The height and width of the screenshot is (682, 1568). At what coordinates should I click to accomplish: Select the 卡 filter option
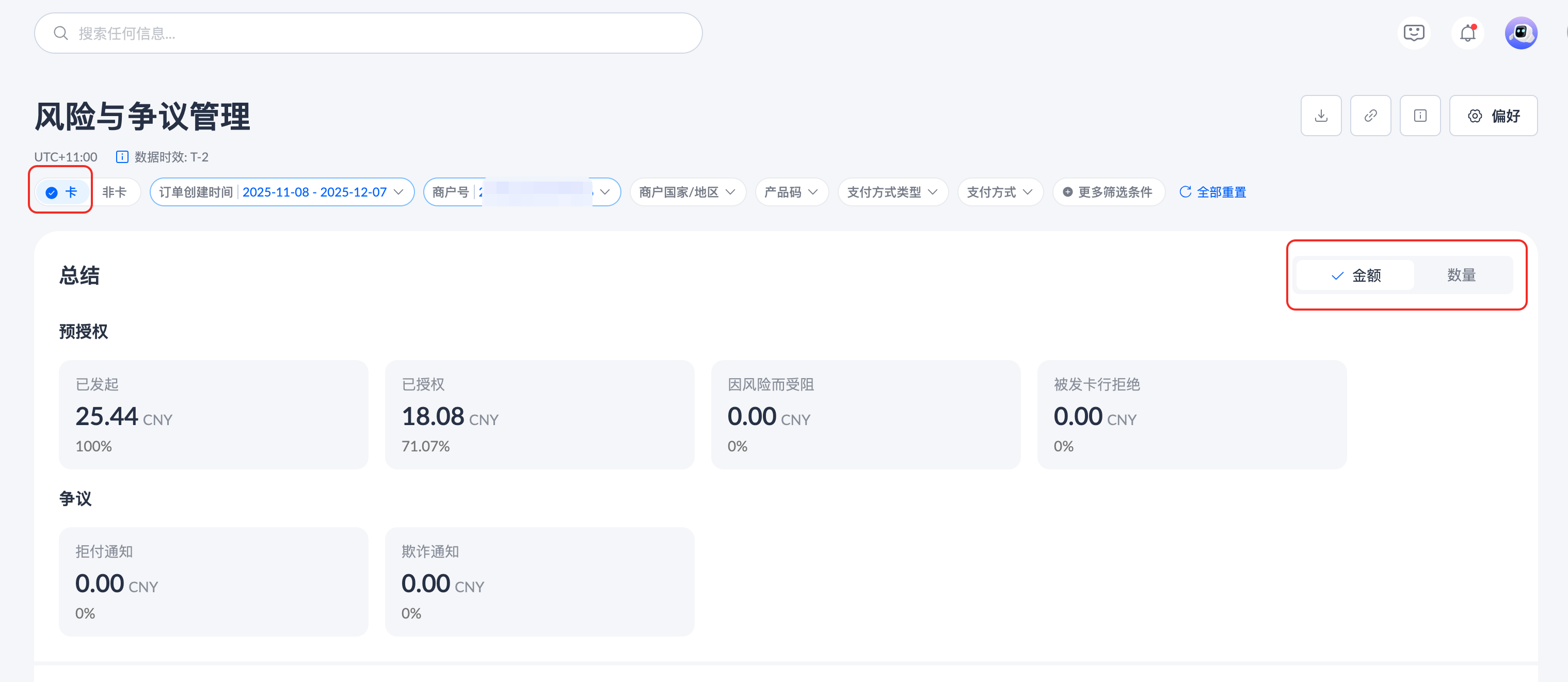61,192
